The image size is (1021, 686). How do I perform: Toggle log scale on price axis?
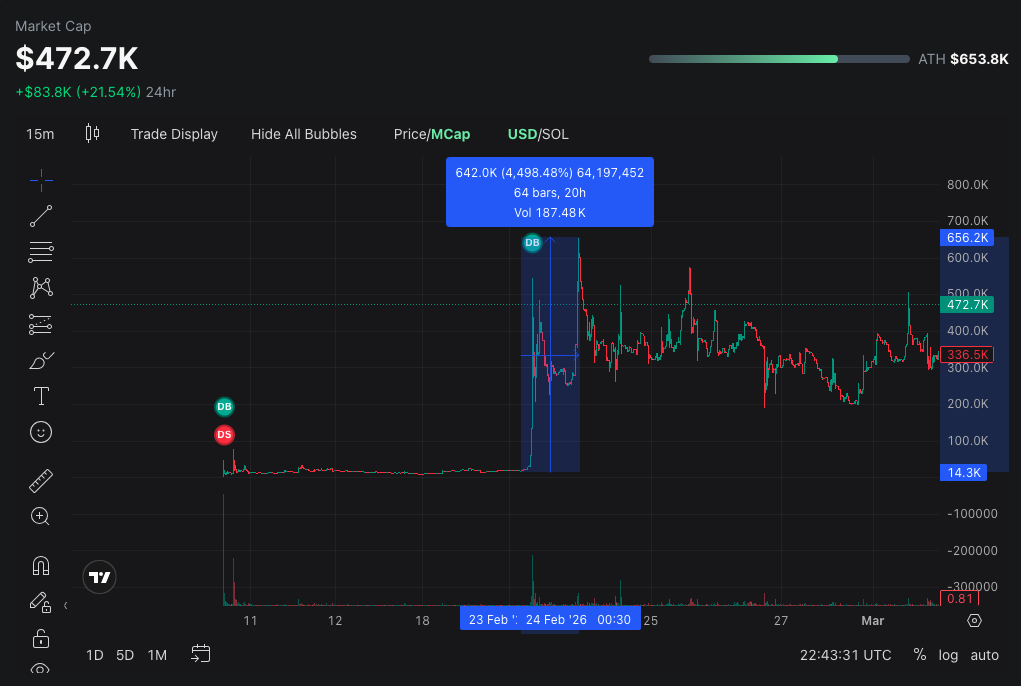(x=948, y=655)
